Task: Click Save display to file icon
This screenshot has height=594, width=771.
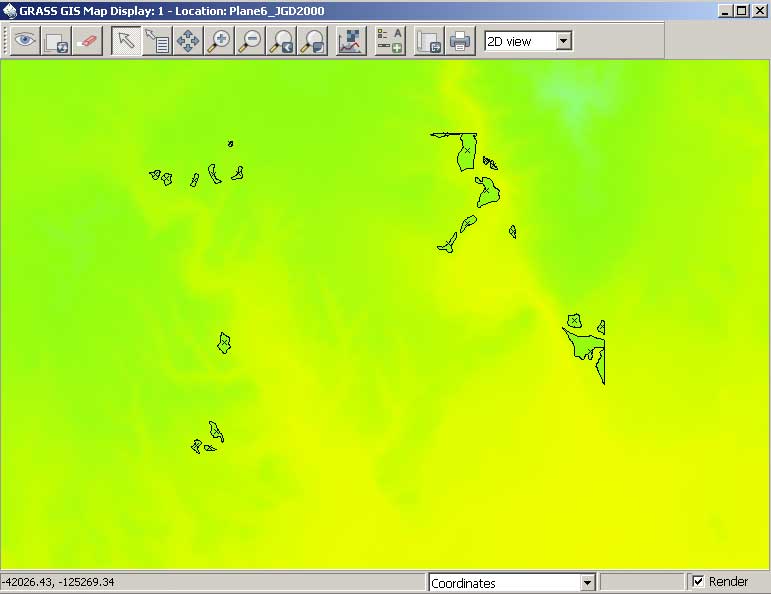Action: pos(429,41)
